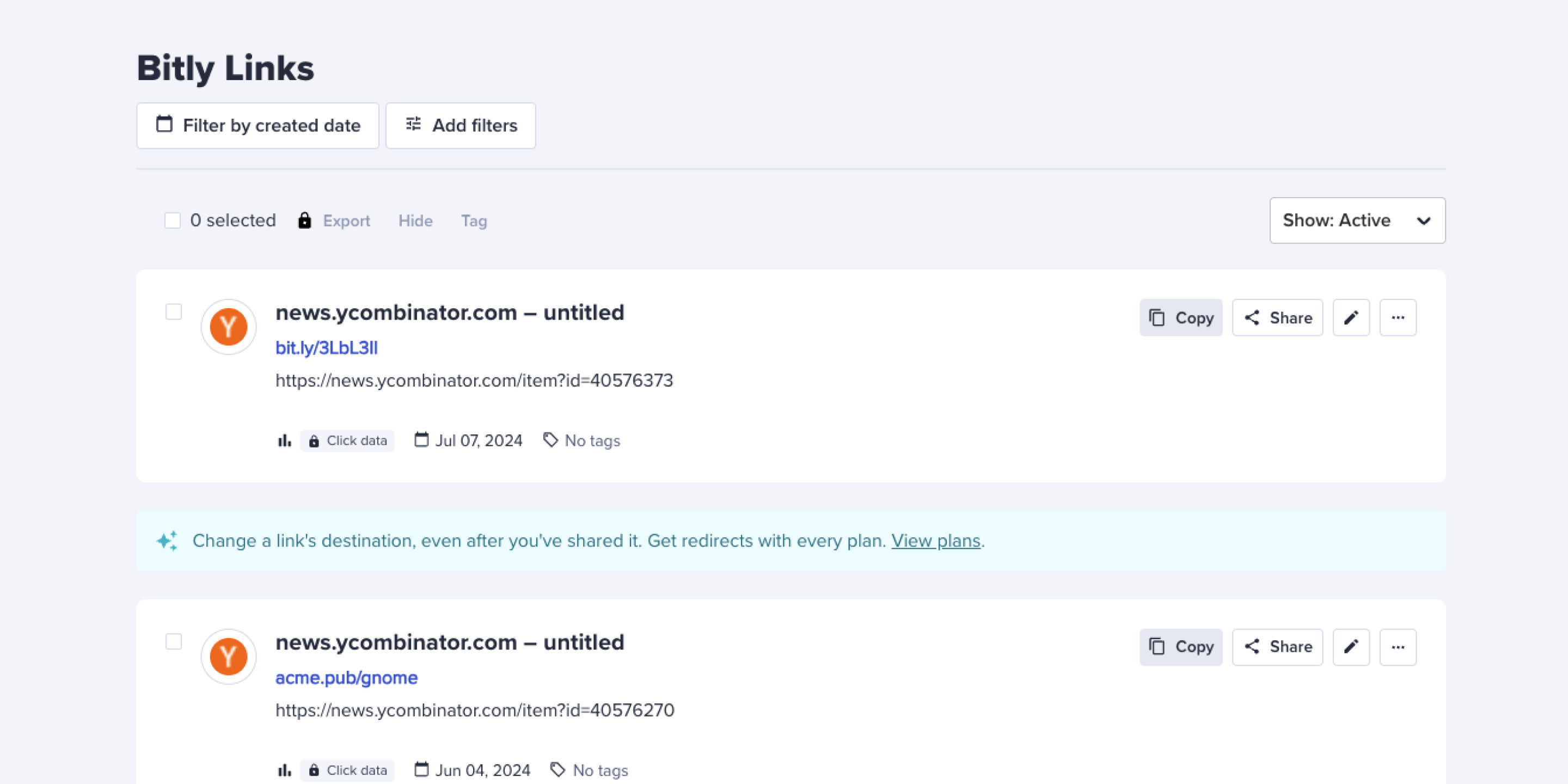Viewport: 1568px width, 784px height.
Task: Click the Tag bulk action
Action: click(x=474, y=221)
